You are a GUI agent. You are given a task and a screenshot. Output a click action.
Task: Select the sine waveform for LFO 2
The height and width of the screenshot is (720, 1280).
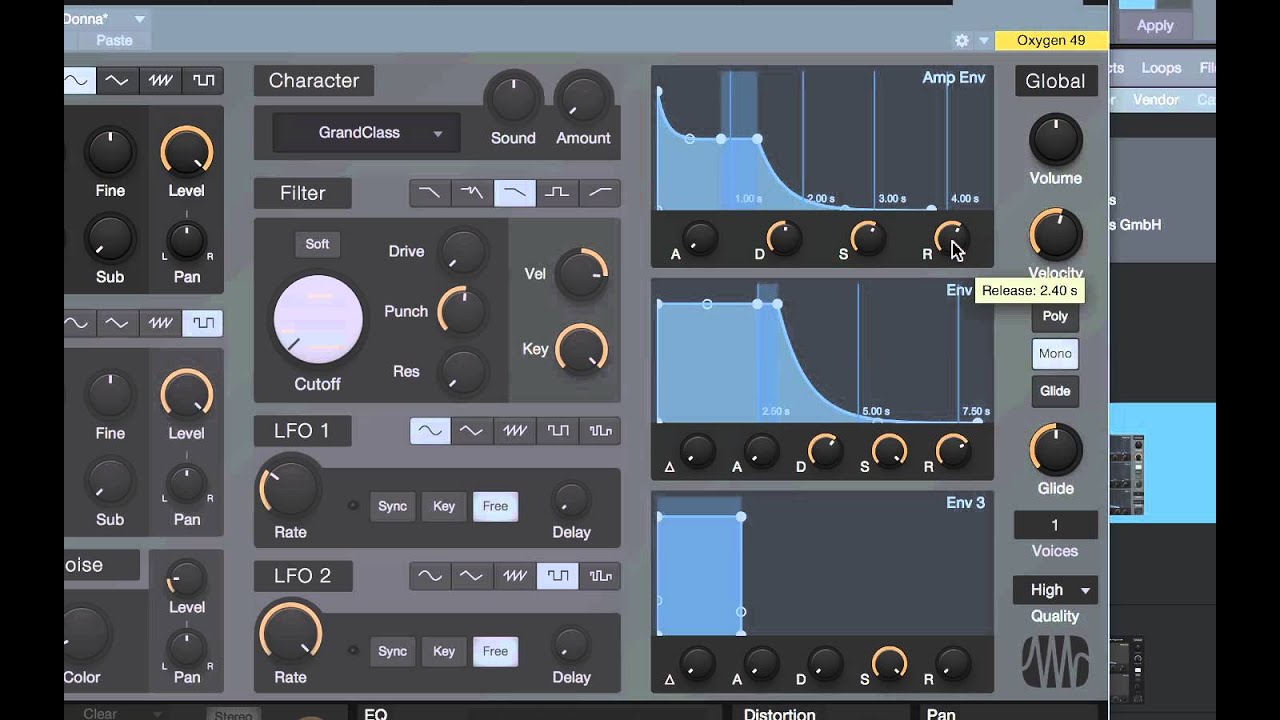429,576
